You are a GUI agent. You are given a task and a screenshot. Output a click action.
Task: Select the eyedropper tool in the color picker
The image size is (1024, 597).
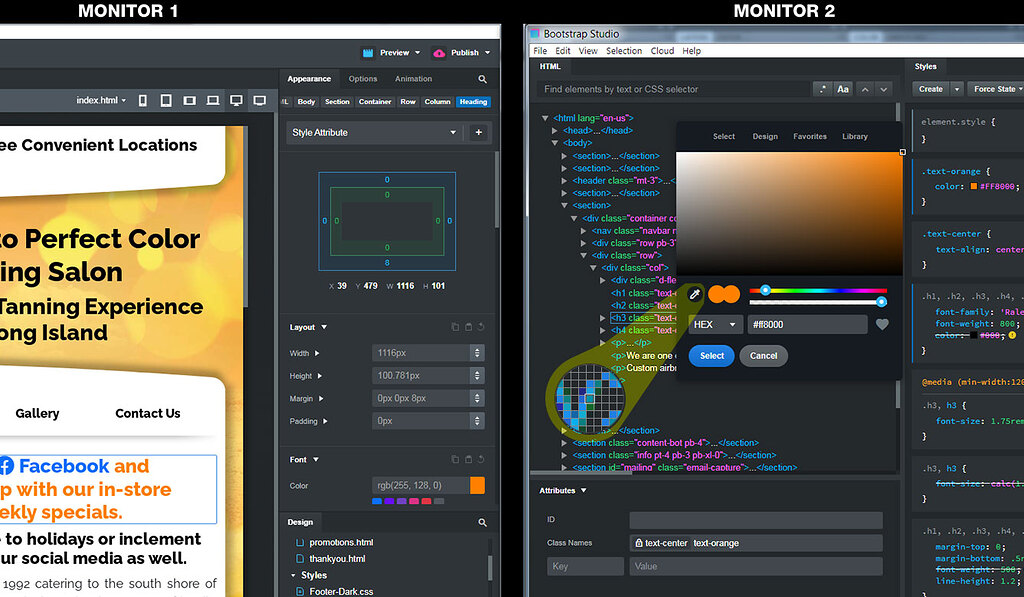(x=697, y=294)
